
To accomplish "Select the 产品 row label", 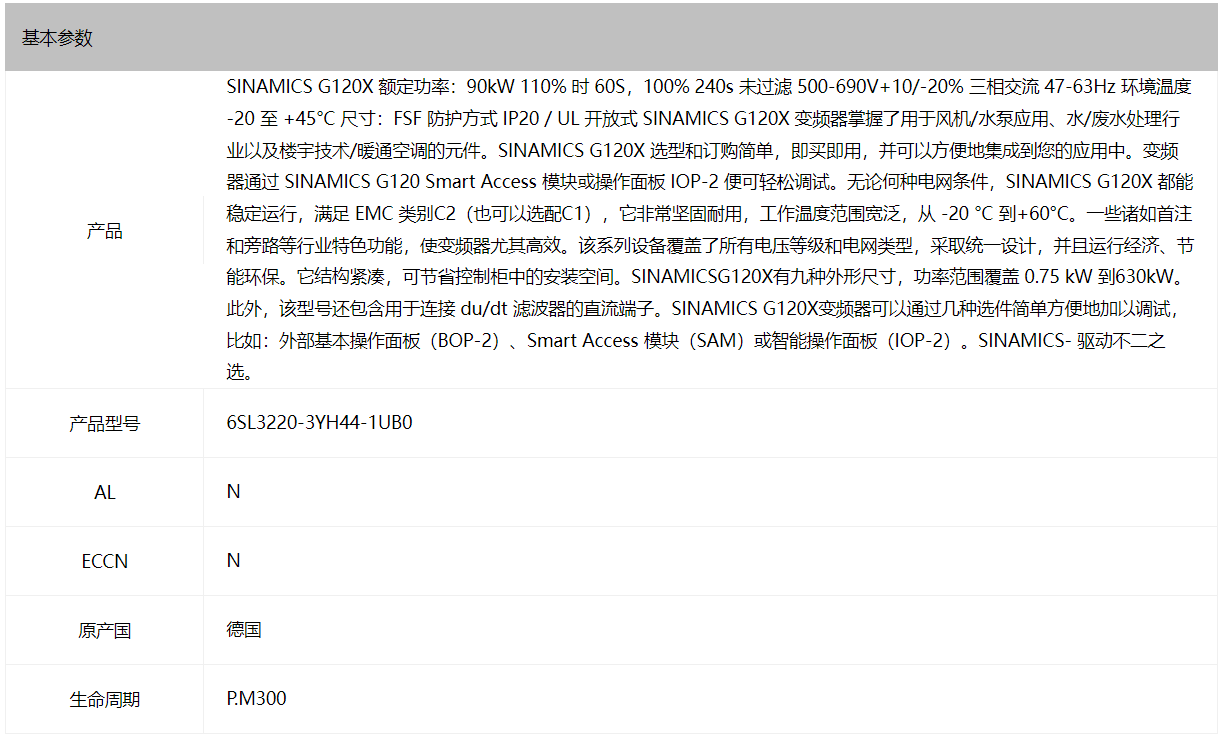I will (x=105, y=231).
